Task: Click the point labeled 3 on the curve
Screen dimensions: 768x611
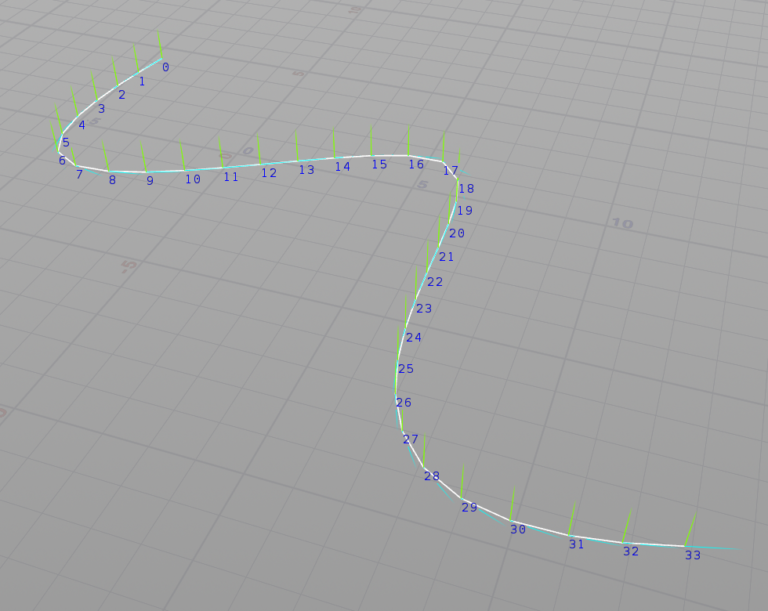Action: point(97,99)
